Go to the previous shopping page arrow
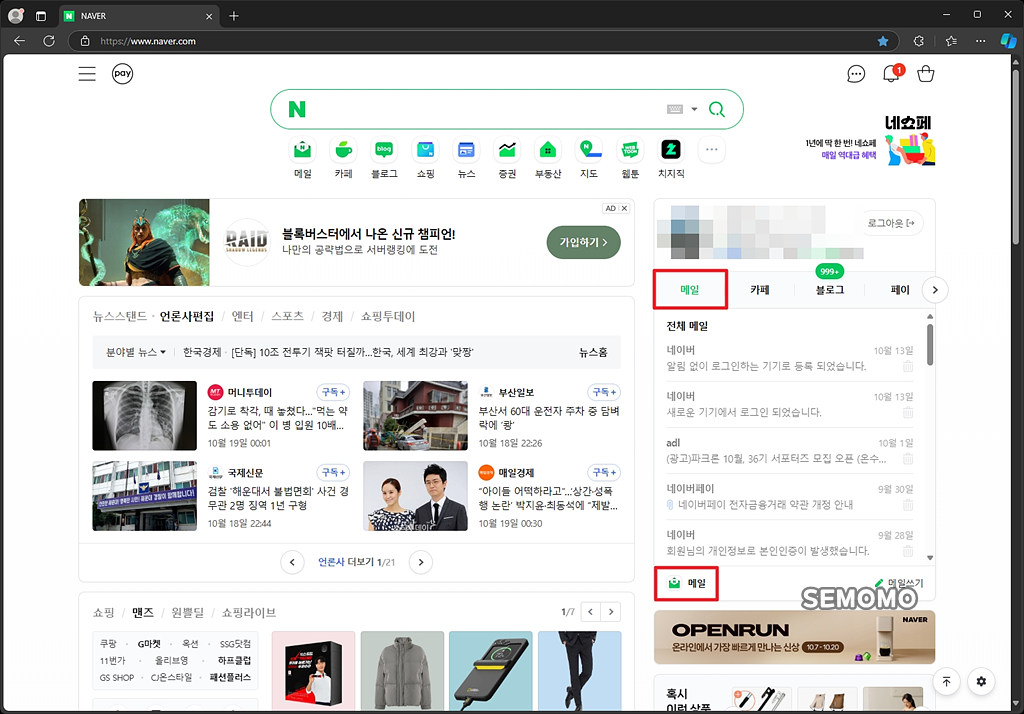1024x714 pixels. point(590,612)
